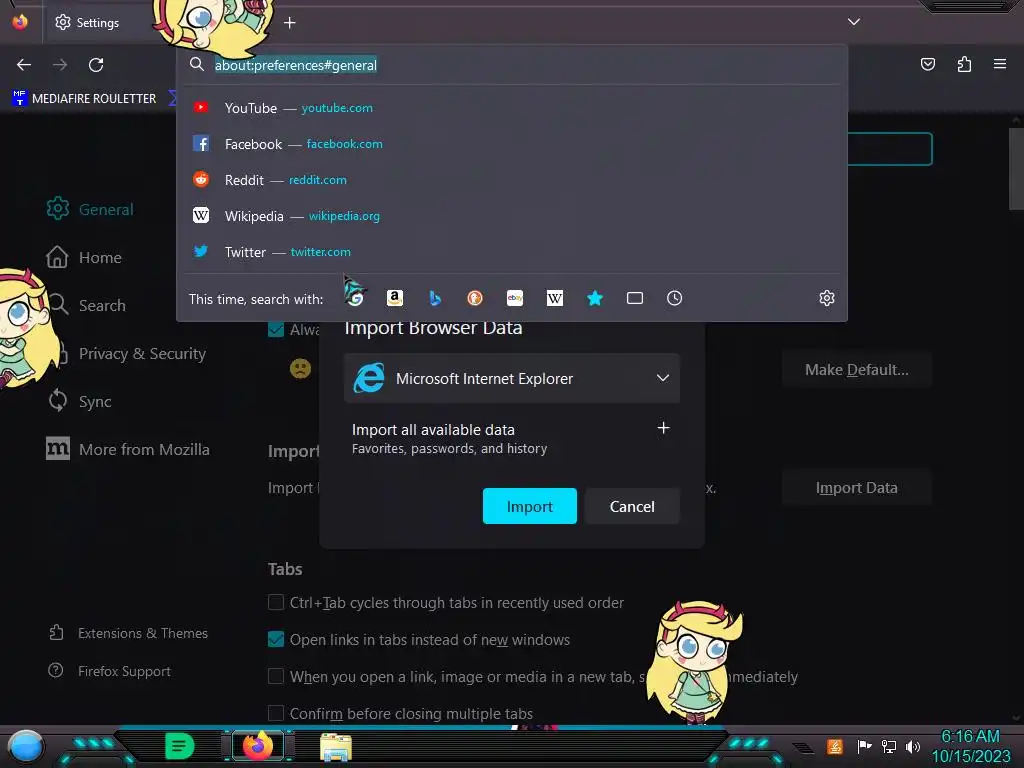Search in open Tabs icon

click(635, 298)
